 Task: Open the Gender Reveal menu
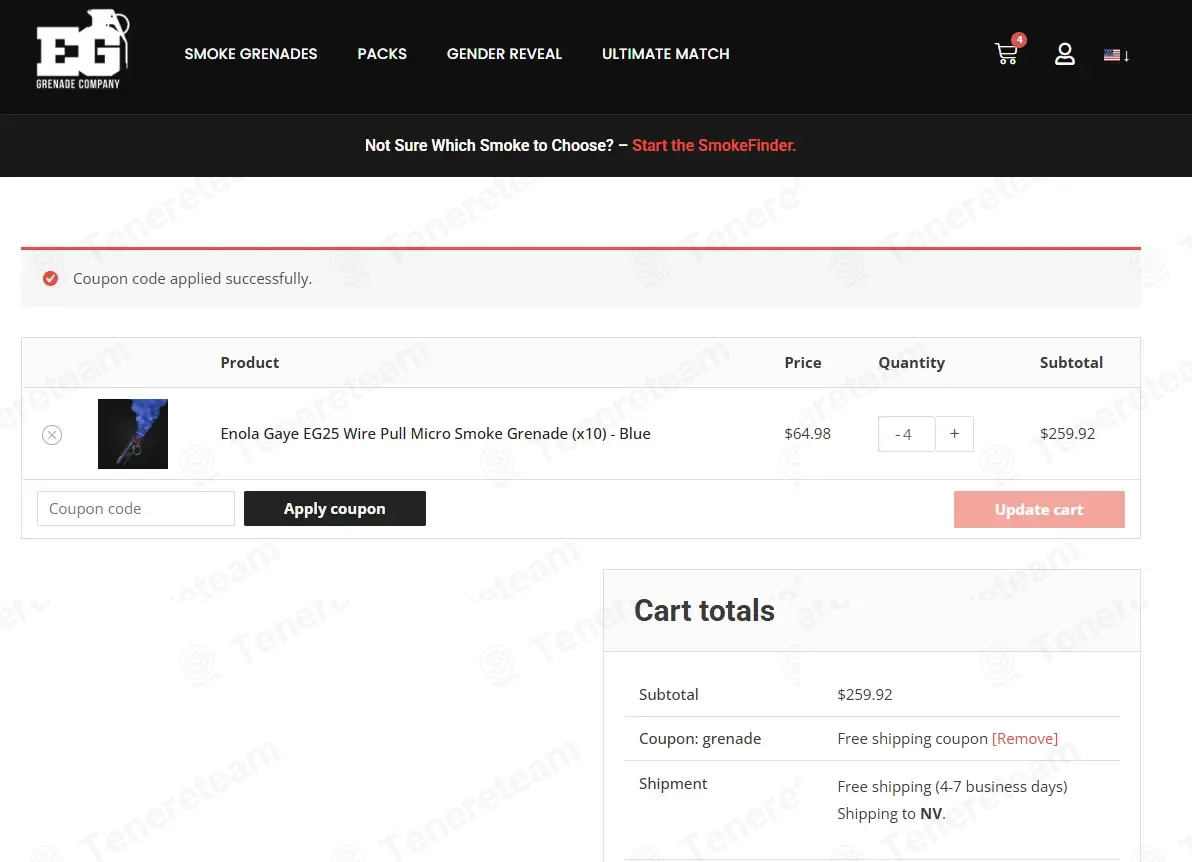click(x=504, y=54)
